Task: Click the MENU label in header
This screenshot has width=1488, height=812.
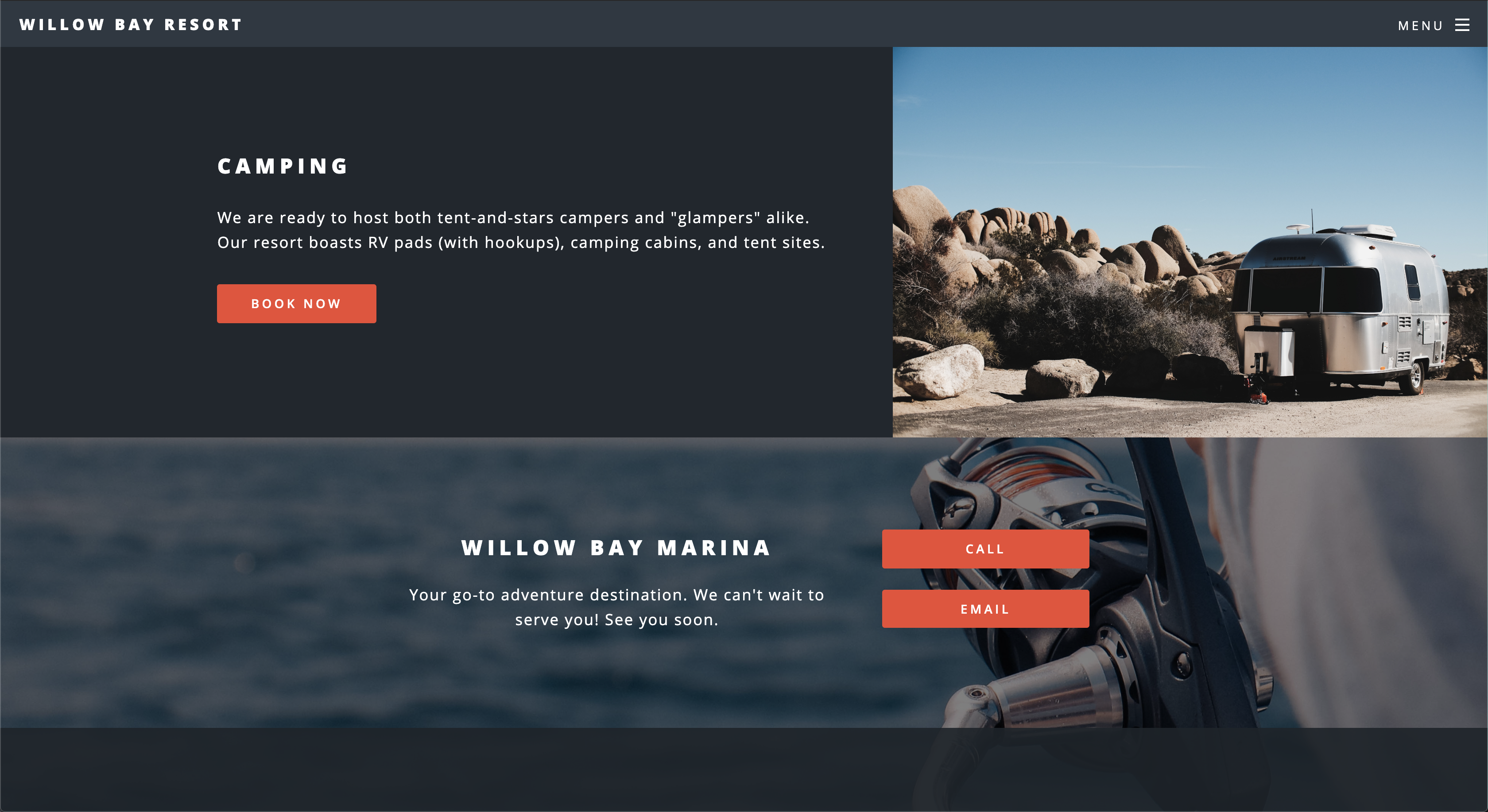Action: pyautogui.click(x=1420, y=25)
